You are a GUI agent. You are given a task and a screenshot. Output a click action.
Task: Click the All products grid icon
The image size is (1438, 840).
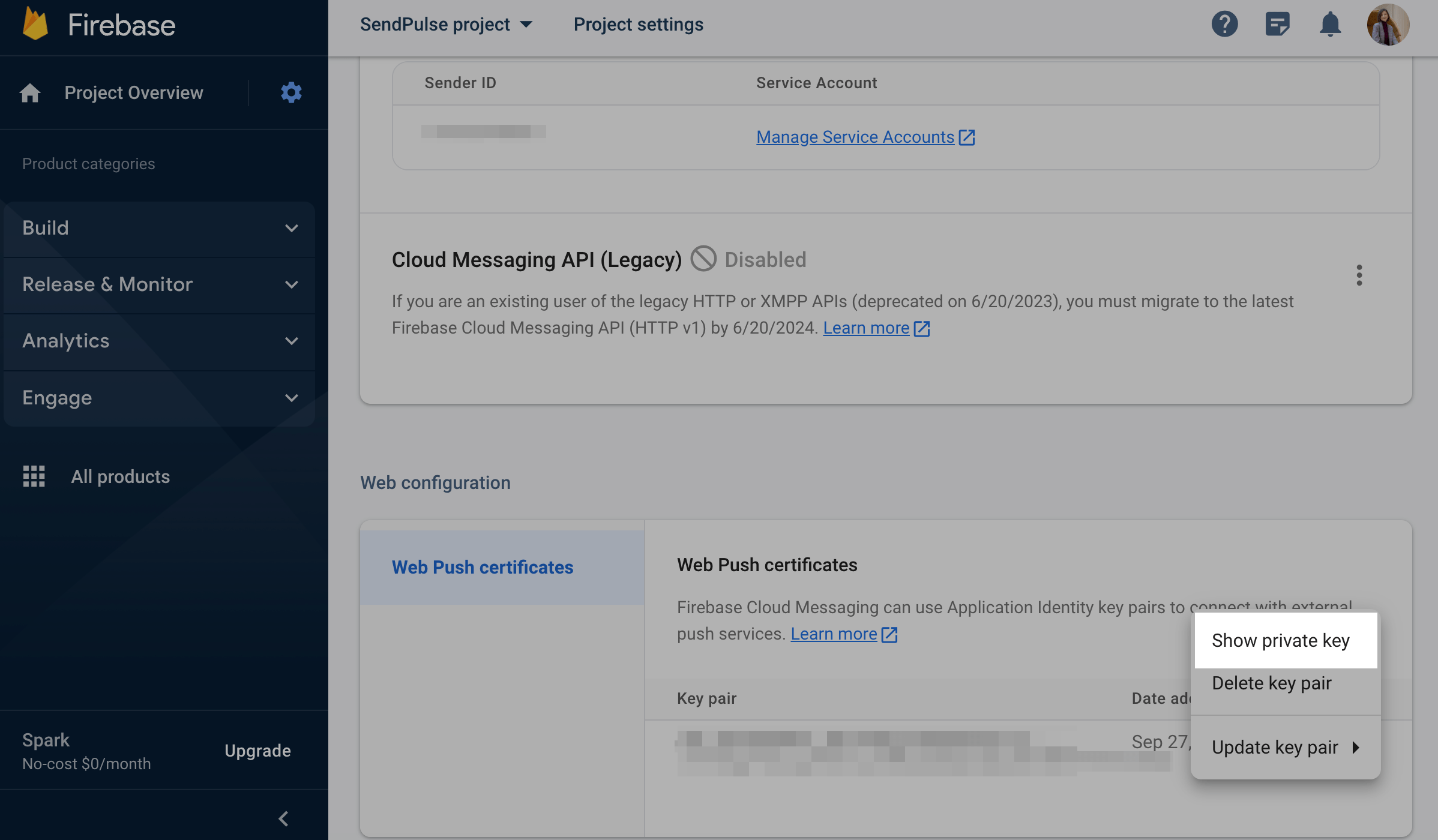(x=34, y=476)
